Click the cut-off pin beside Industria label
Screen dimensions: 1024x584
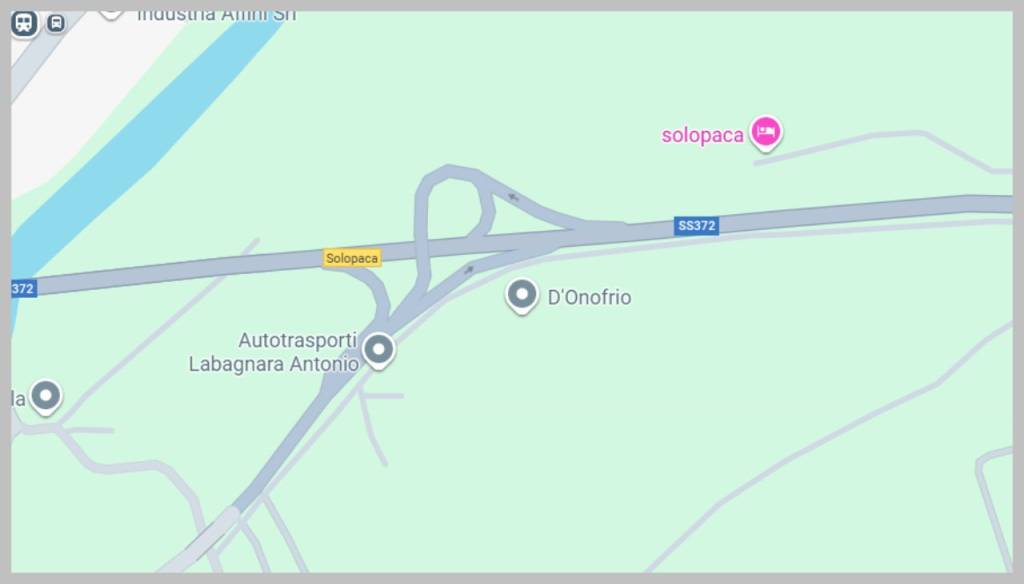[111, 14]
